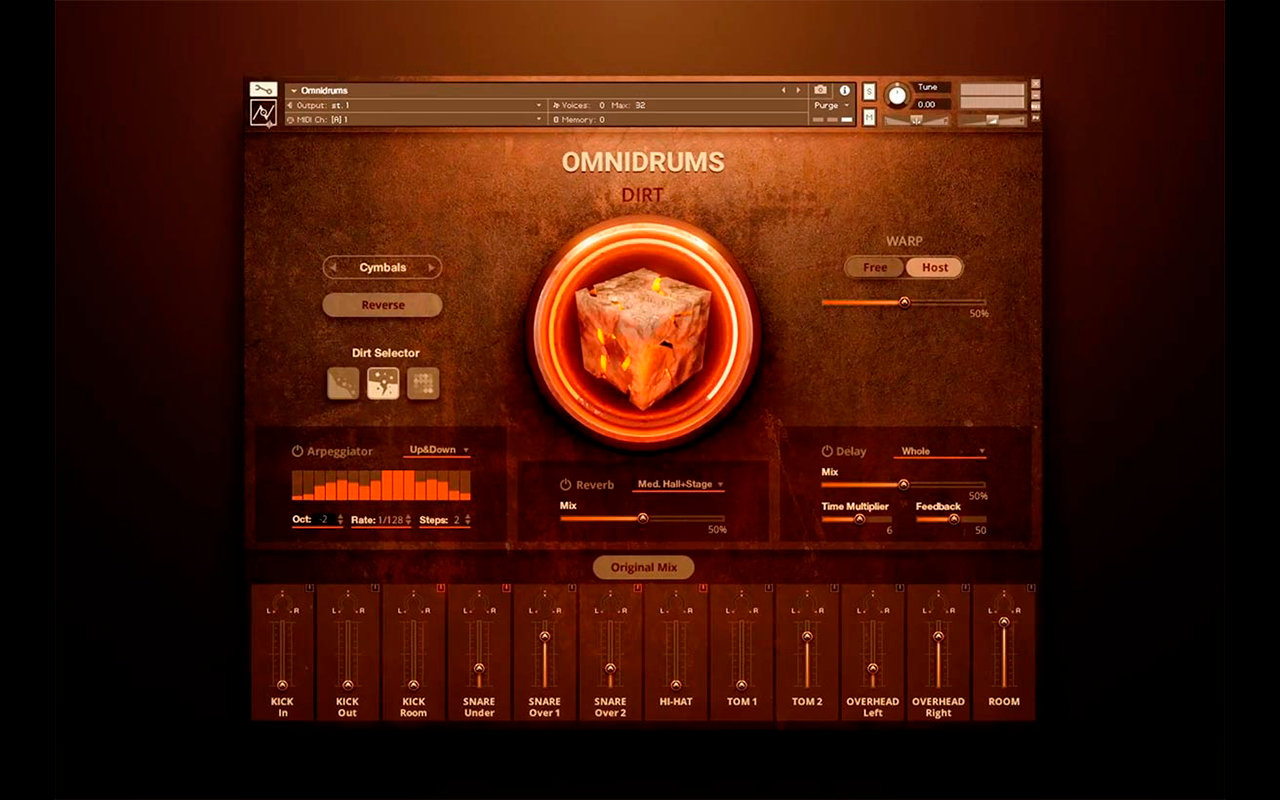Viewport: 1280px width, 800px height.
Task: Click the Reverse button
Action: (x=382, y=305)
